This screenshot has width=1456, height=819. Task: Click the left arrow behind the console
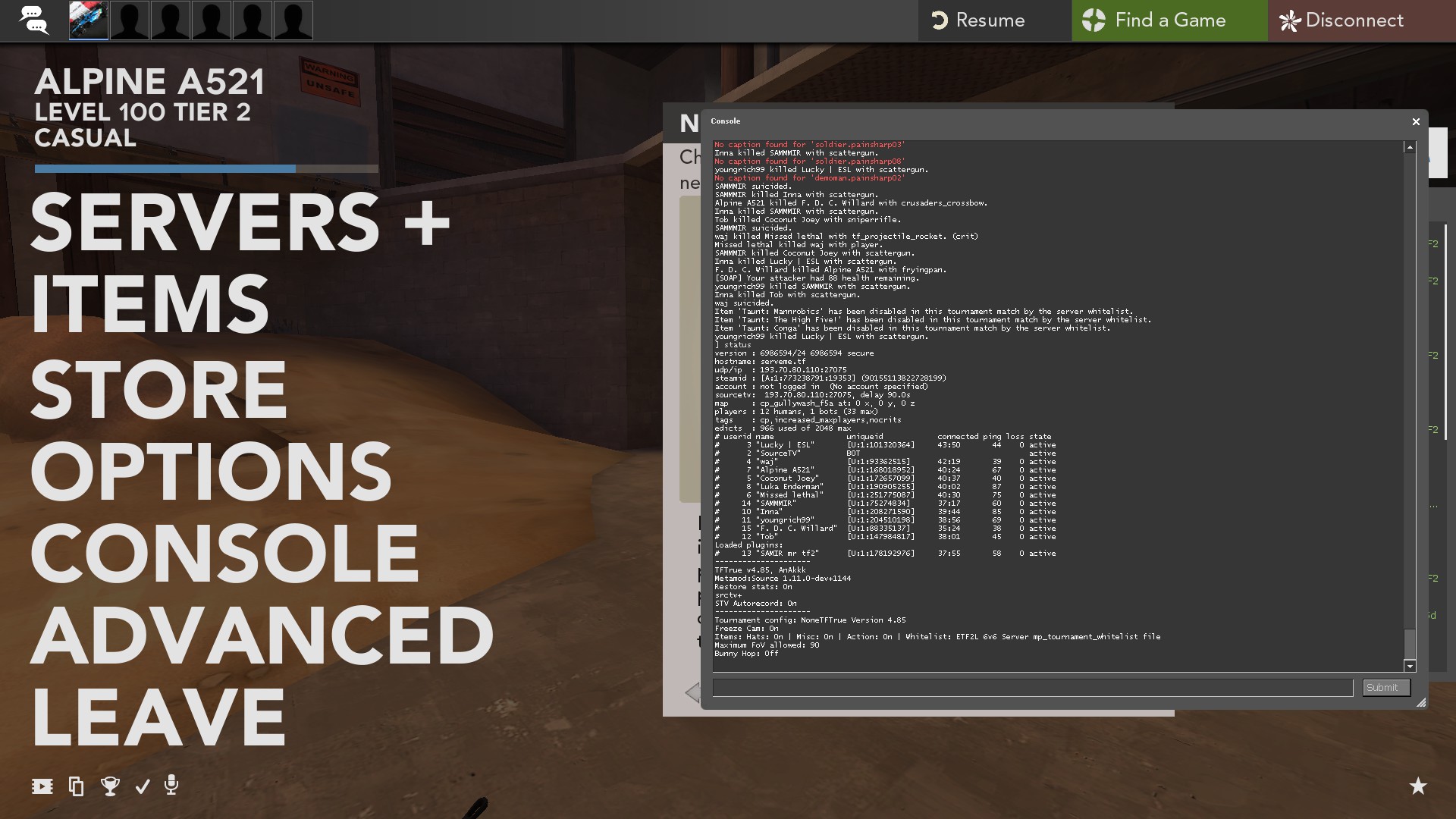coord(692,692)
